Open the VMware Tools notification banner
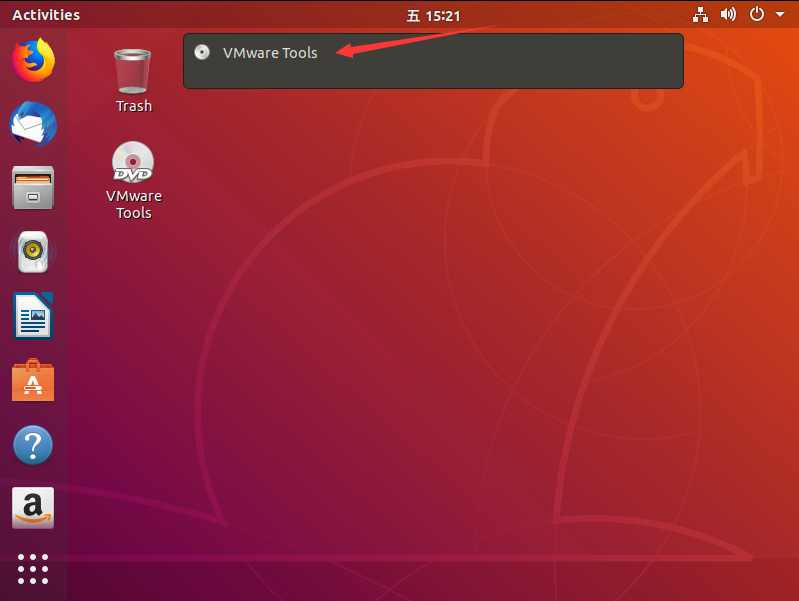 433,61
